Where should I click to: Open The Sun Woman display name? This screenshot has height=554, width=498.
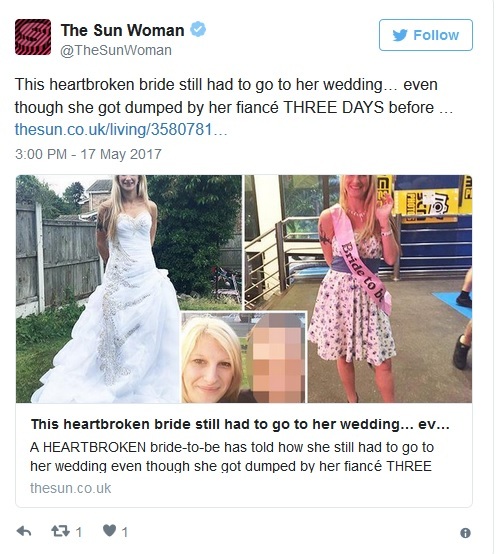tap(122, 30)
